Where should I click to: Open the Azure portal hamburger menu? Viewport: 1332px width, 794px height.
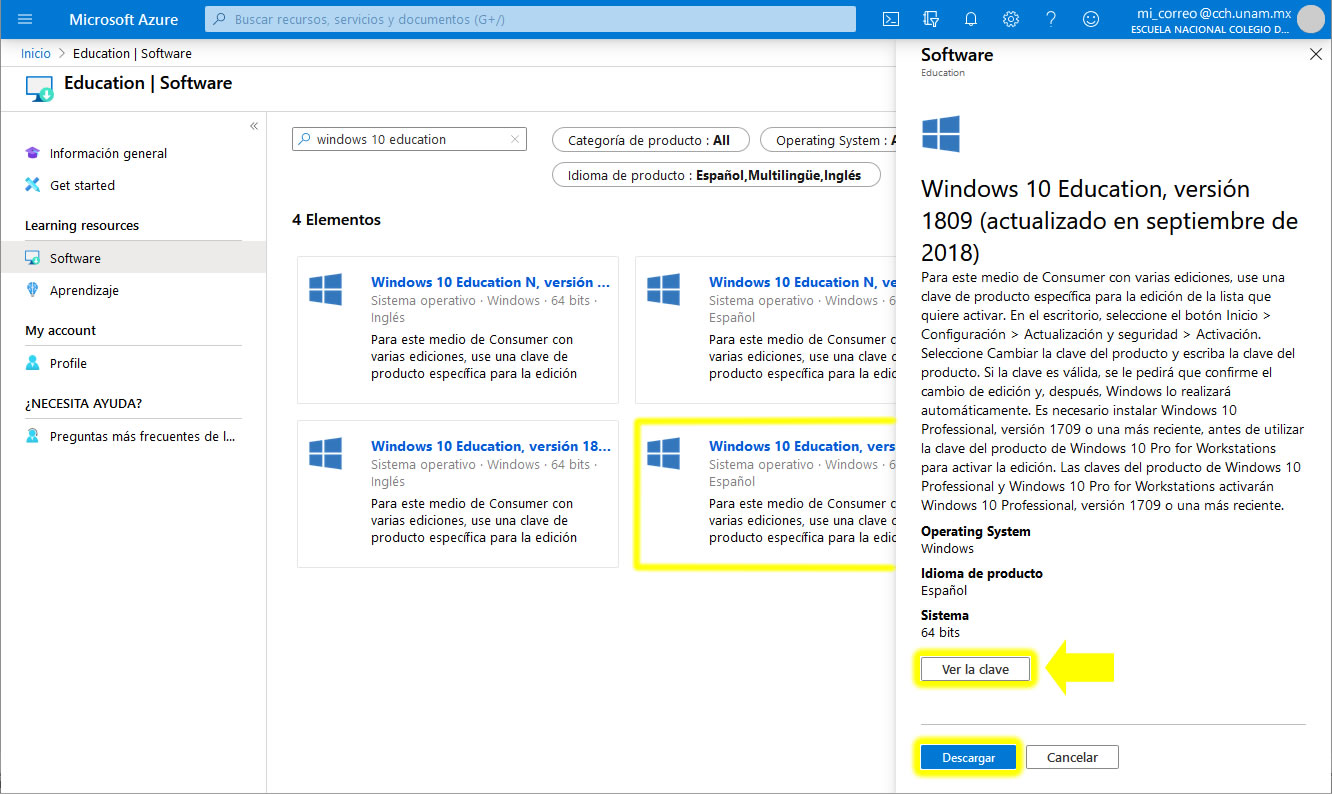25,19
